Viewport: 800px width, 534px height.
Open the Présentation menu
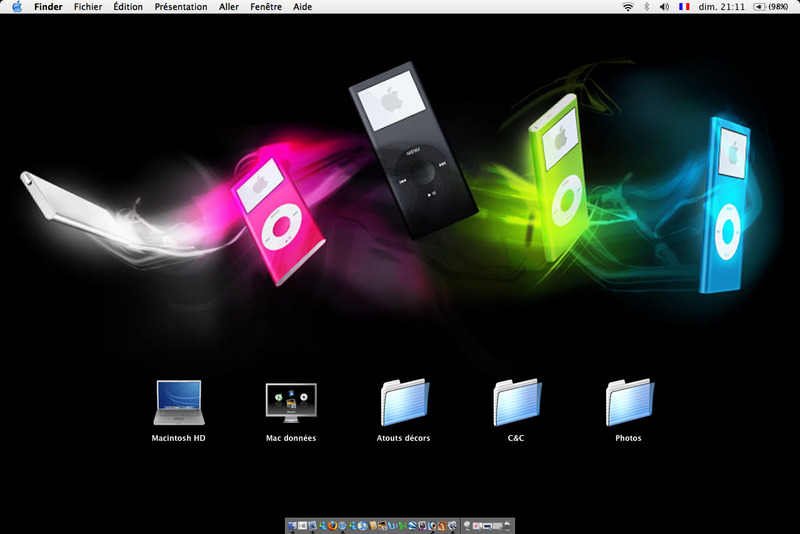[x=181, y=7]
